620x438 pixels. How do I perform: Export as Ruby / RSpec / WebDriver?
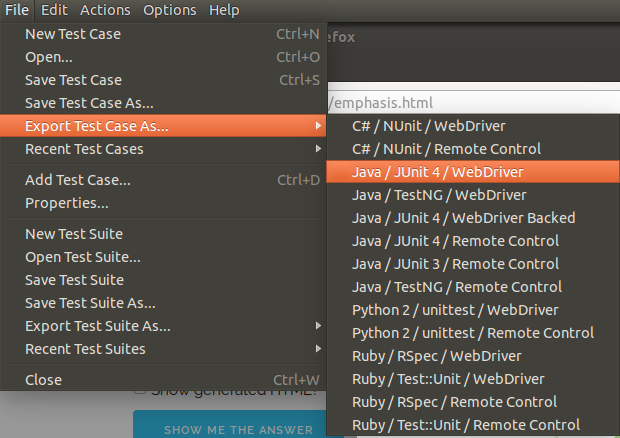pos(473,355)
